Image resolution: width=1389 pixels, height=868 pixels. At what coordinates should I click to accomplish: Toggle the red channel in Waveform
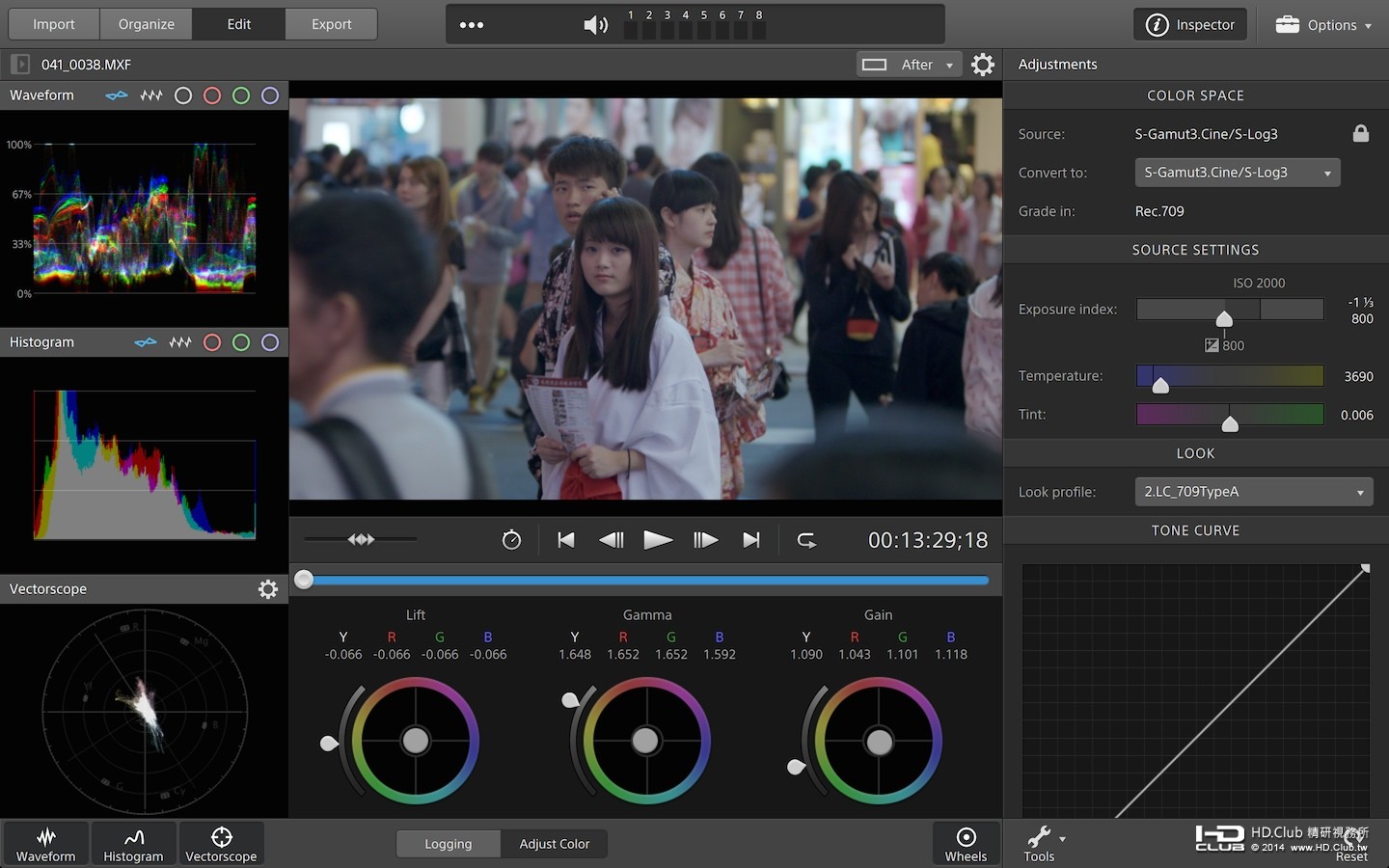point(212,95)
